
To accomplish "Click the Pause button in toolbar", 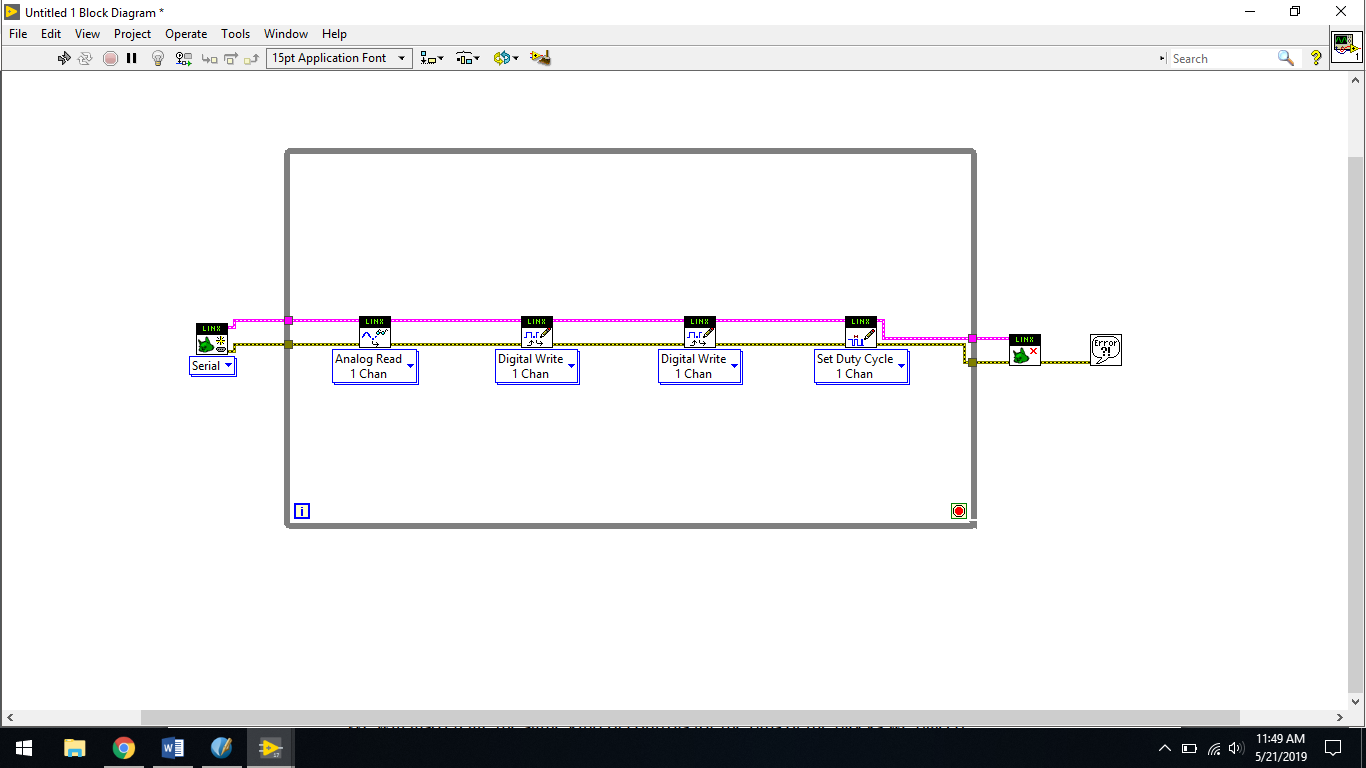I will pos(132,58).
